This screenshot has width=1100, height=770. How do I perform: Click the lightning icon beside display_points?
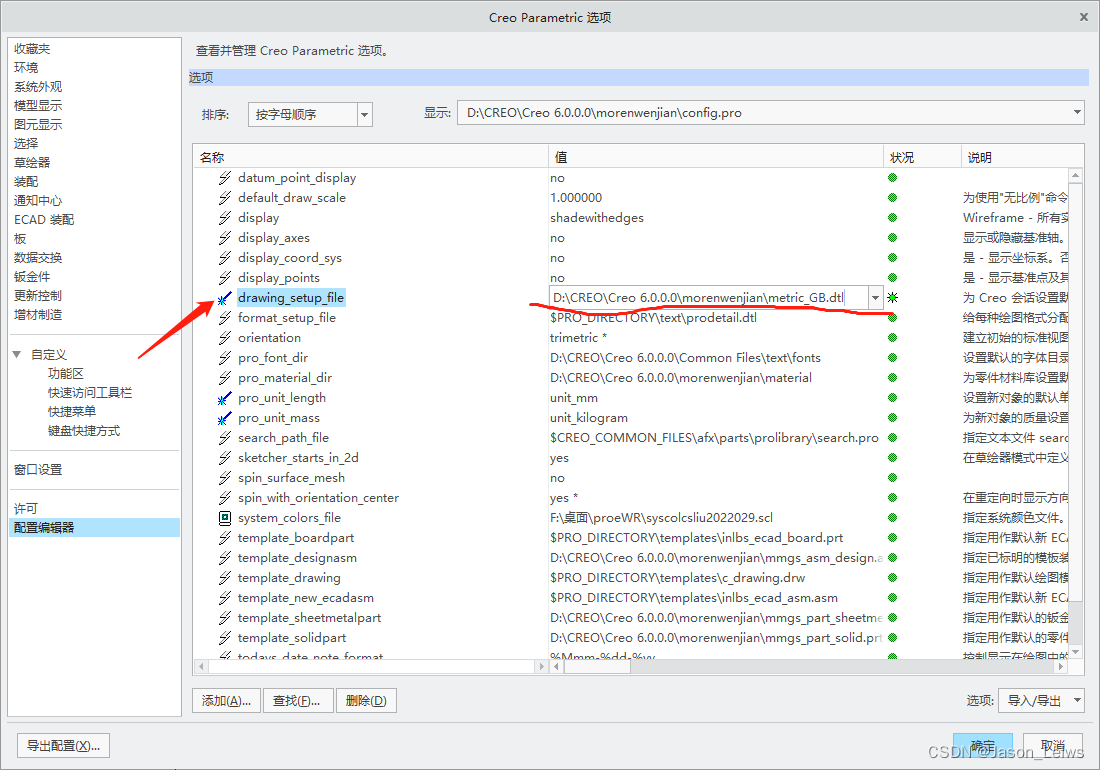coord(224,278)
